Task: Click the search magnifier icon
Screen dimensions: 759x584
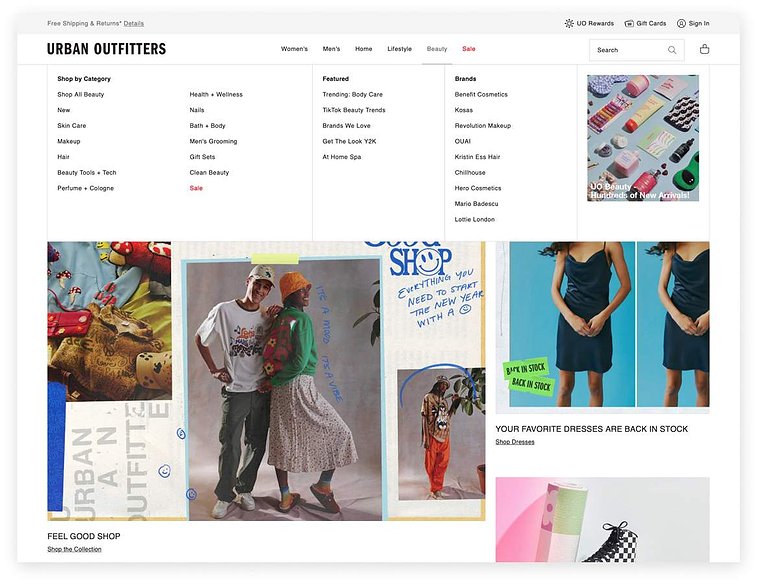Action: 672,50
